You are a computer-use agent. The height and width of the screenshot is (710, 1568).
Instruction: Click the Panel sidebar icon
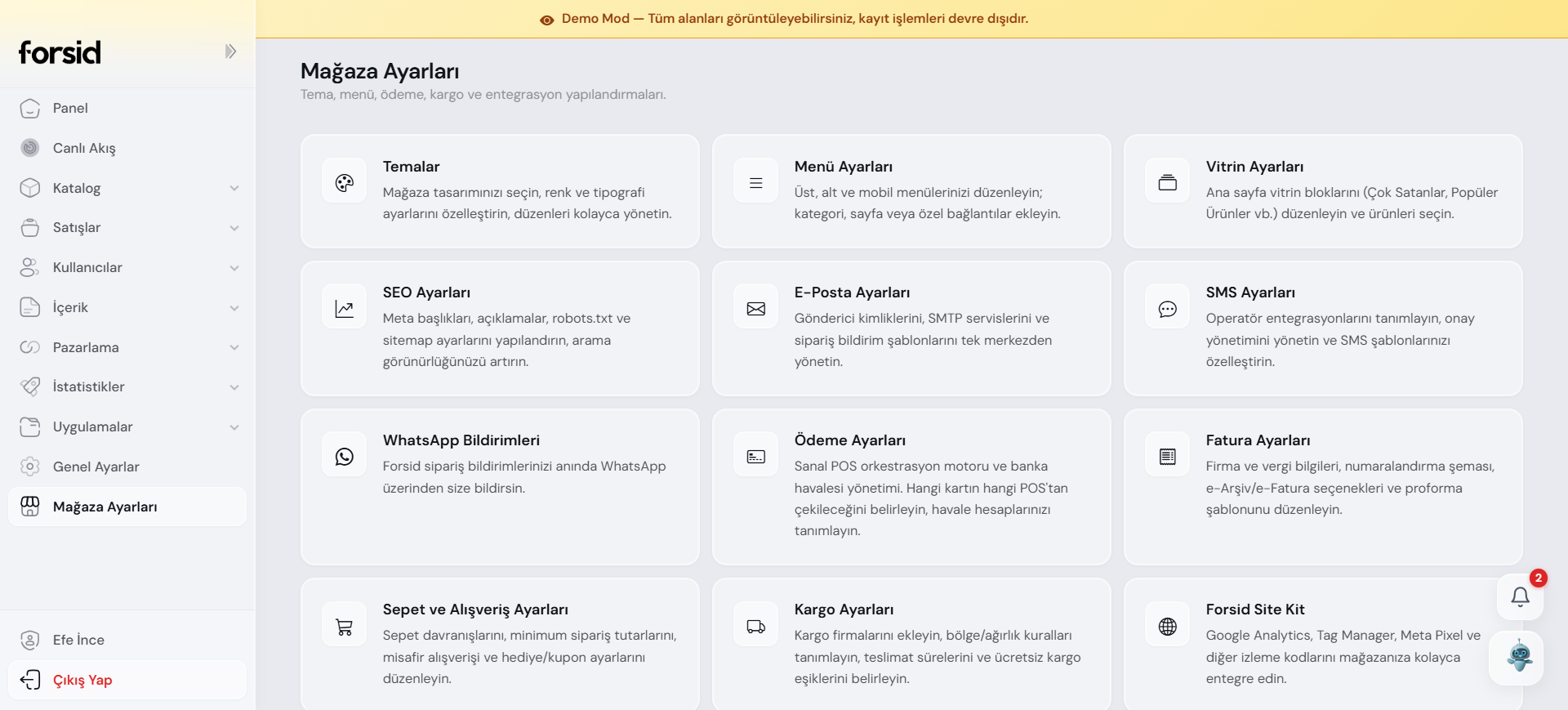30,109
